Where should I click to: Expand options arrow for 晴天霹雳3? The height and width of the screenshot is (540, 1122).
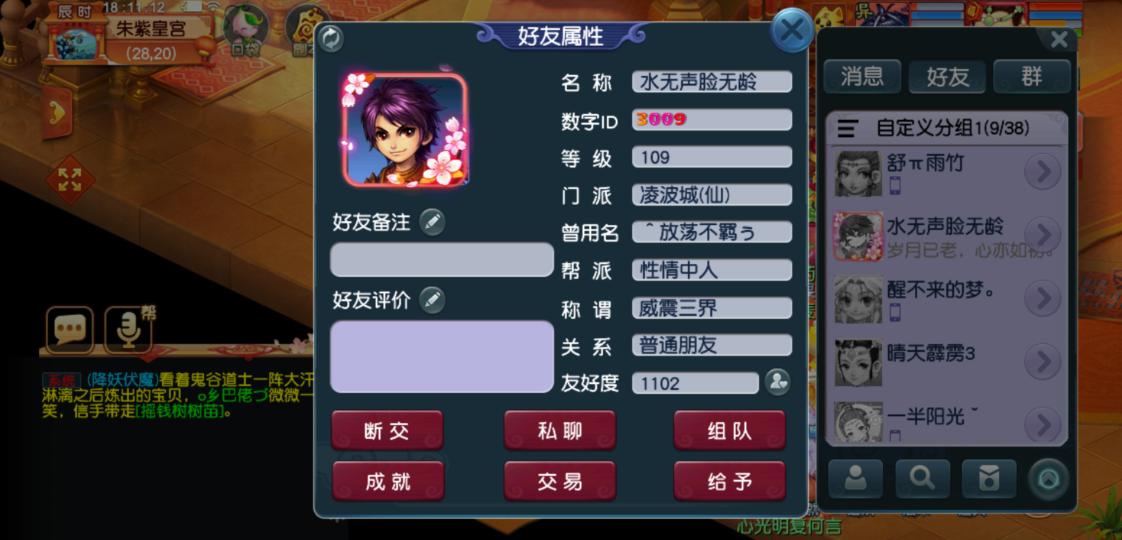tap(1043, 361)
